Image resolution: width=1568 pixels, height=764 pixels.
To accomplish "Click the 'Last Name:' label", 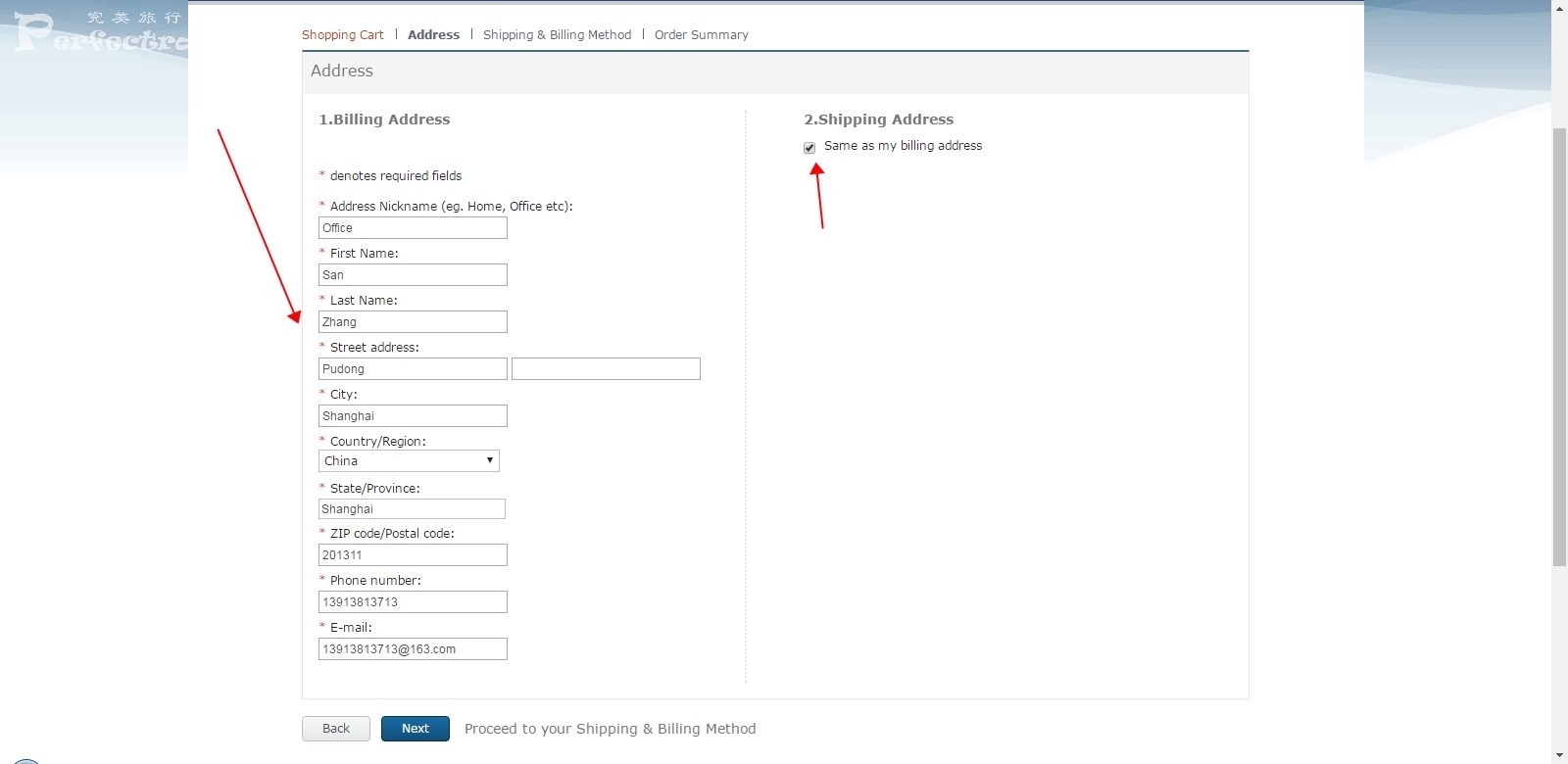I will 364,301.
